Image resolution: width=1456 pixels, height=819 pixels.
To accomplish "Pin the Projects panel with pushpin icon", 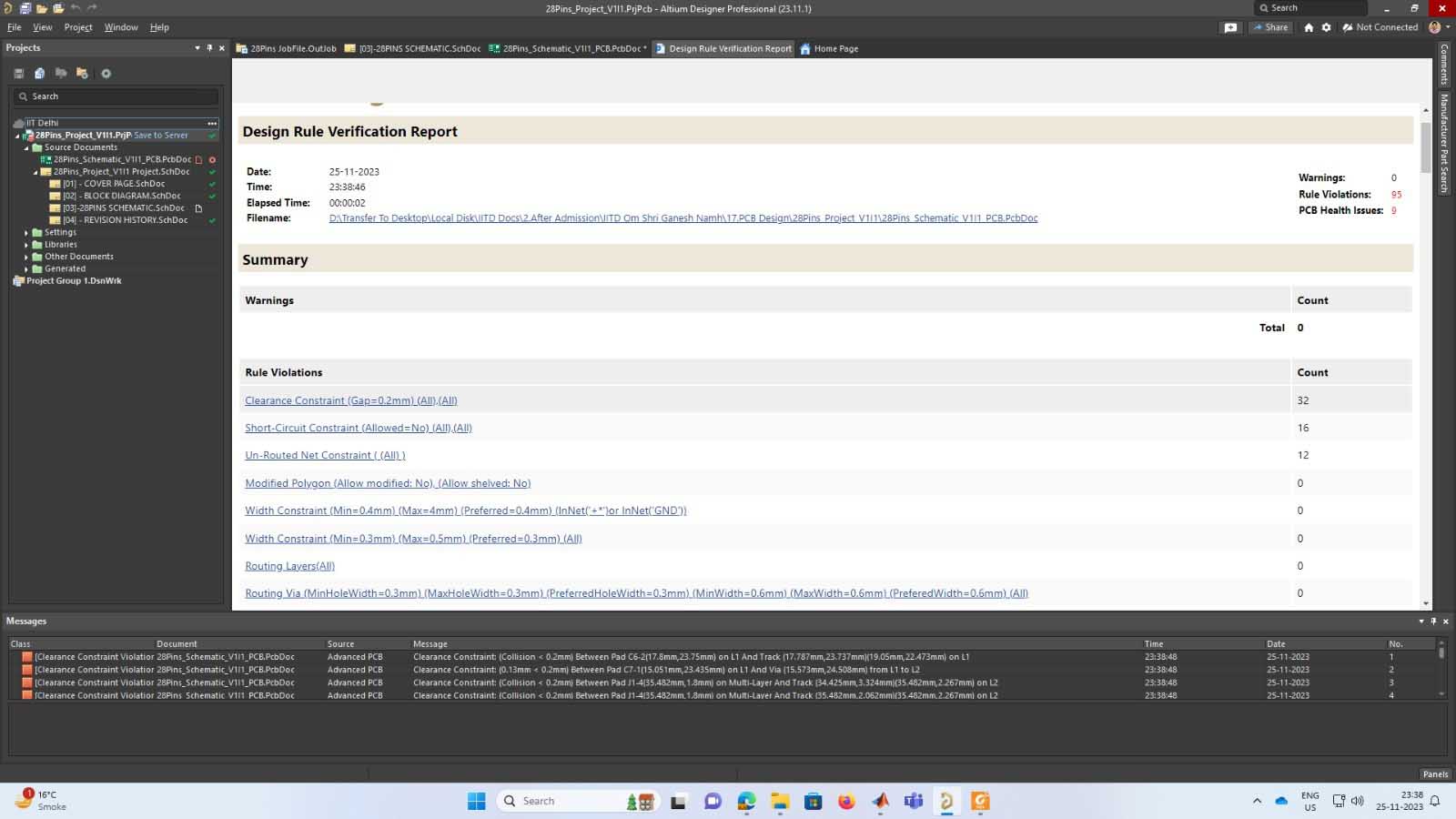I will (209, 48).
